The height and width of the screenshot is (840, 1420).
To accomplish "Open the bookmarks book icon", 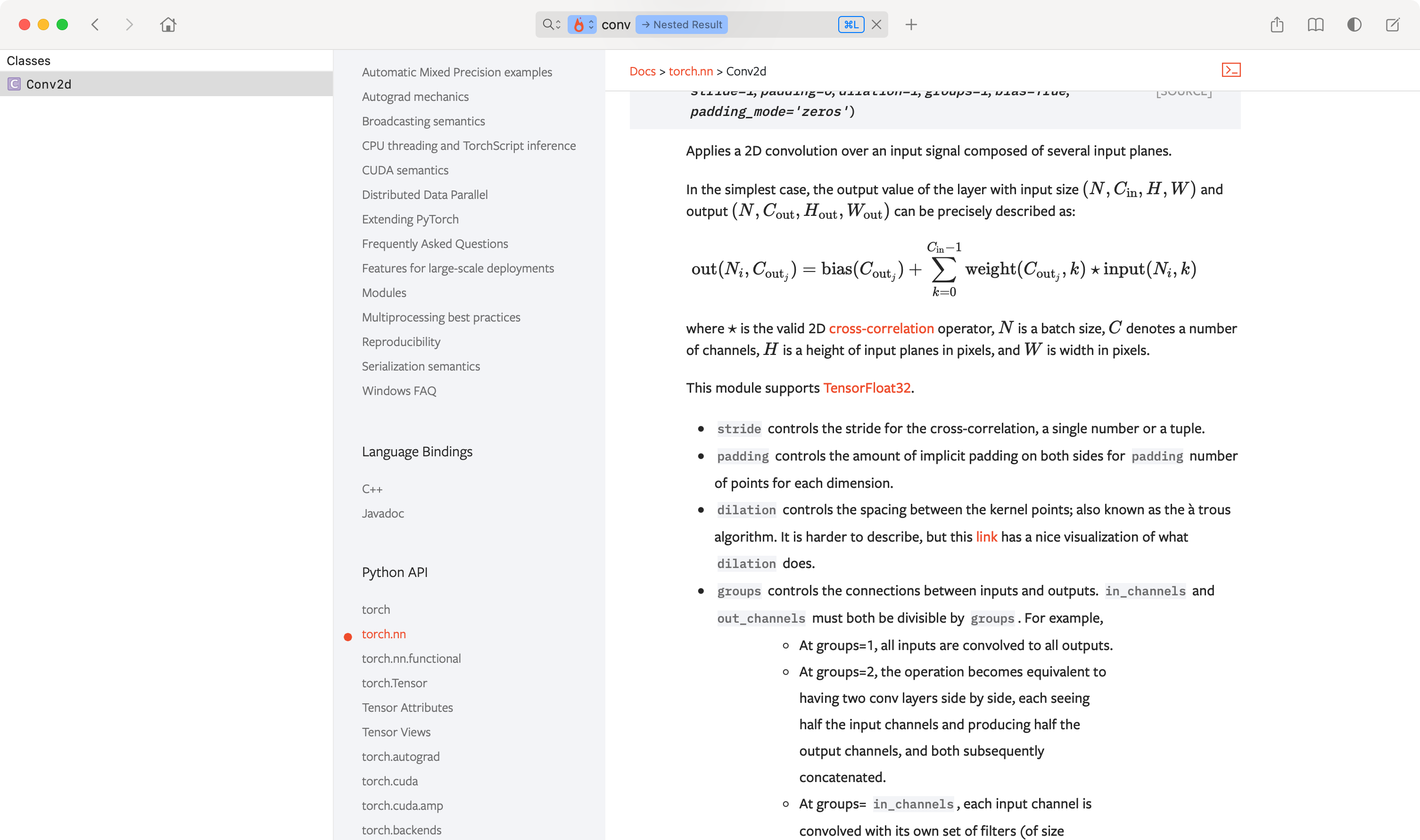I will pos(1315,25).
